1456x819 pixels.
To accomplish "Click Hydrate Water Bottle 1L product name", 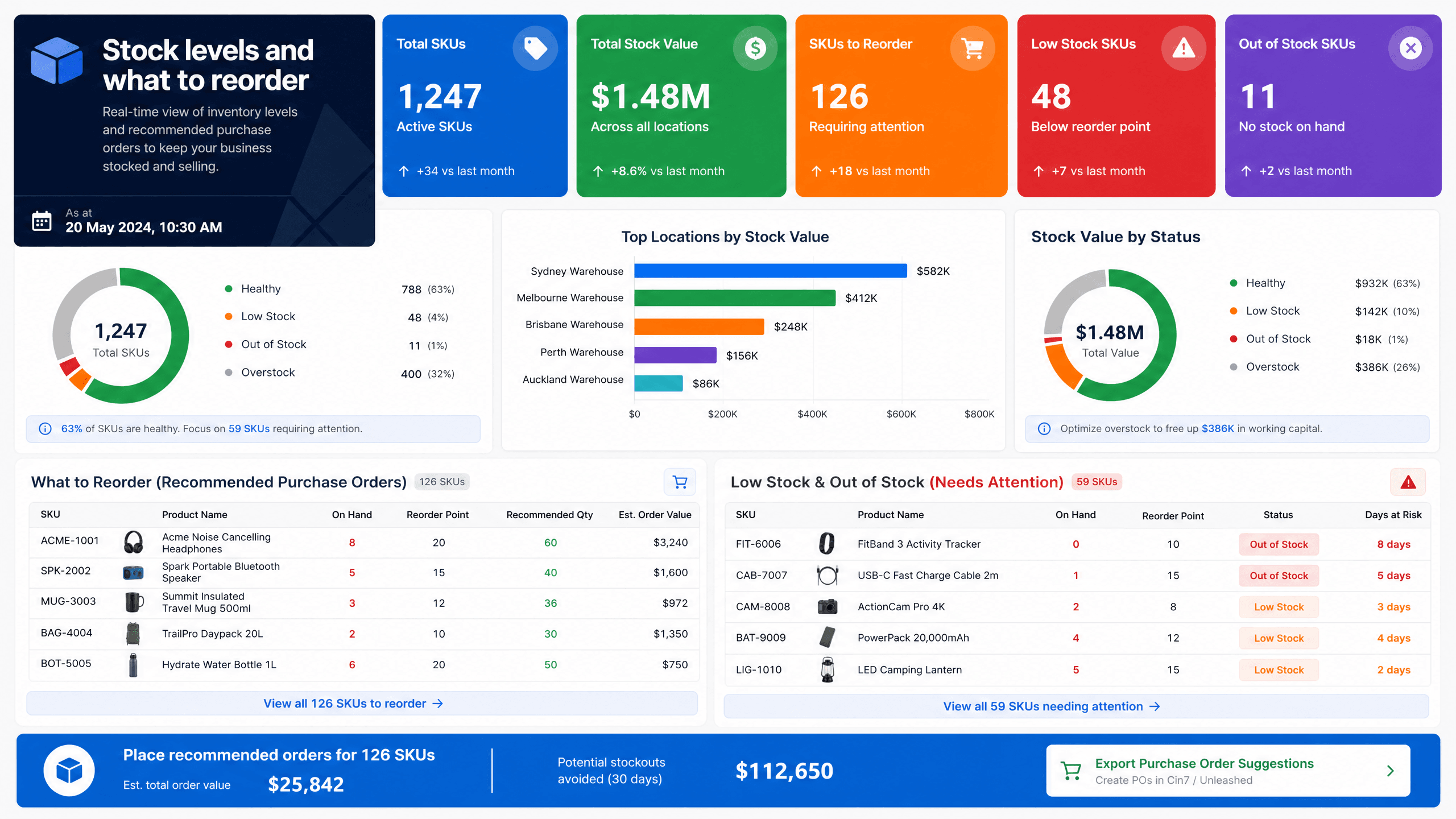I will [x=219, y=664].
